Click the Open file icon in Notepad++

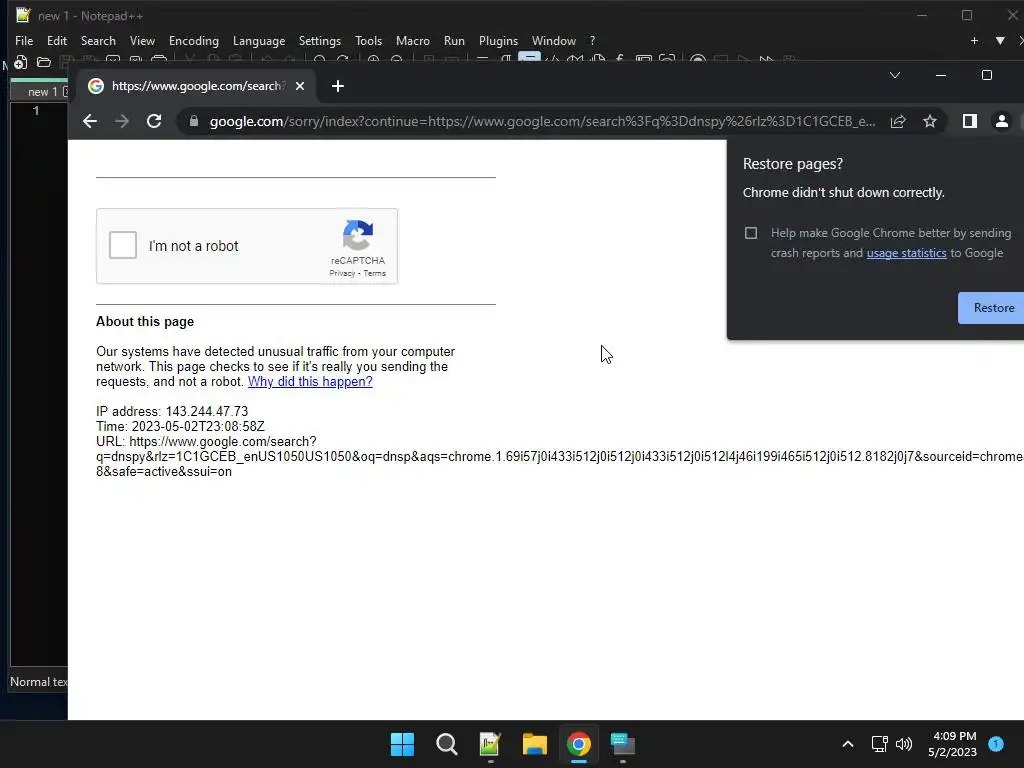pyautogui.click(x=44, y=63)
